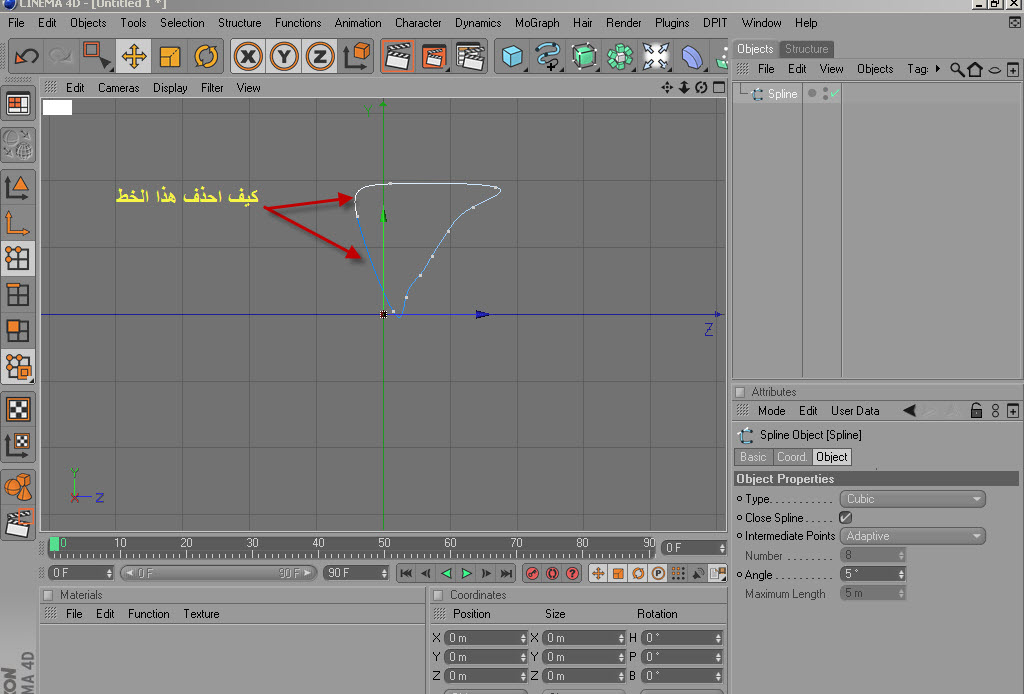Open the Objects manager Tags menu
Image resolution: width=1024 pixels, height=694 pixels.
918,69
